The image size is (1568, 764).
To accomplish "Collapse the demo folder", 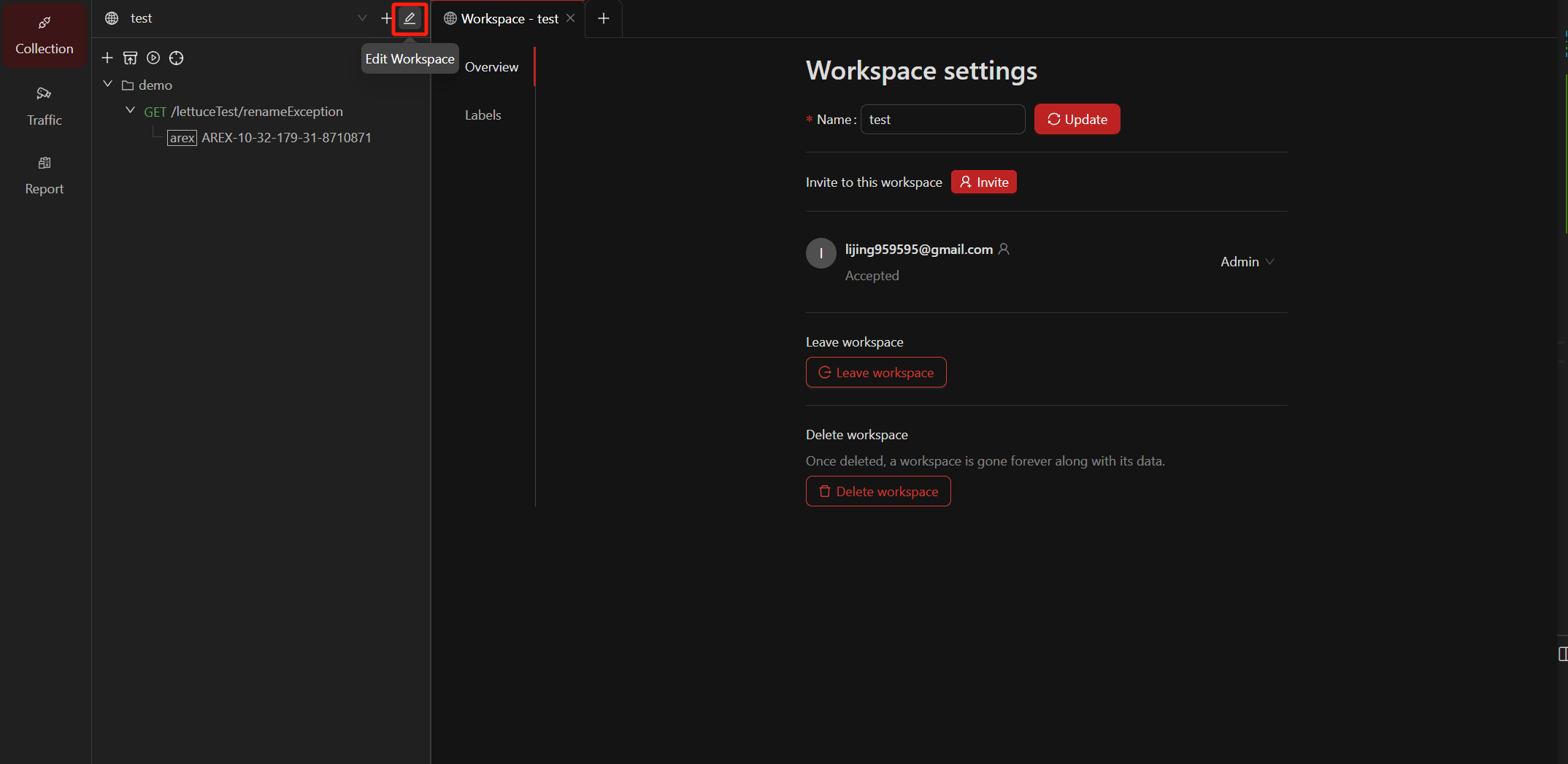I will tap(108, 85).
